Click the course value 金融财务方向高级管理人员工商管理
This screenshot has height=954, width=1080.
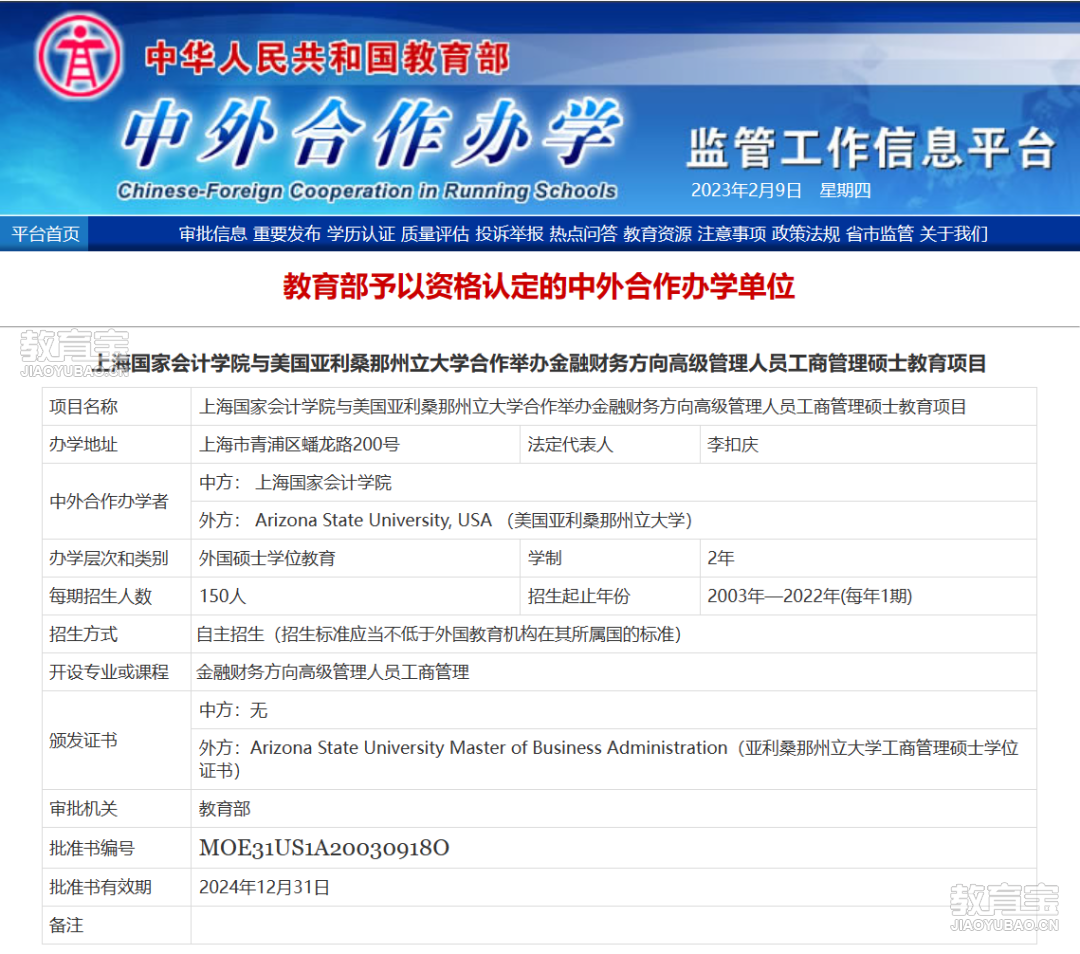[x=333, y=672]
